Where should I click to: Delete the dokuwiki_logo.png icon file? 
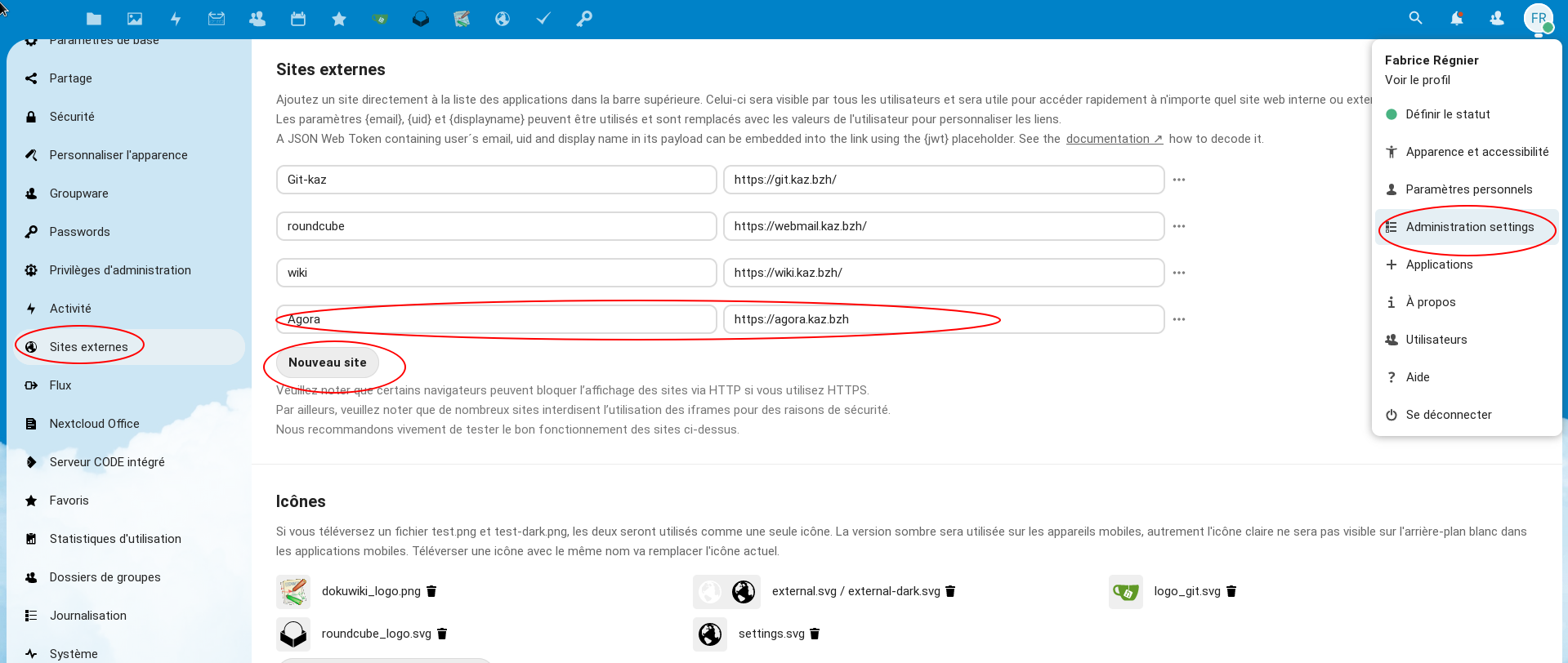[x=432, y=591]
